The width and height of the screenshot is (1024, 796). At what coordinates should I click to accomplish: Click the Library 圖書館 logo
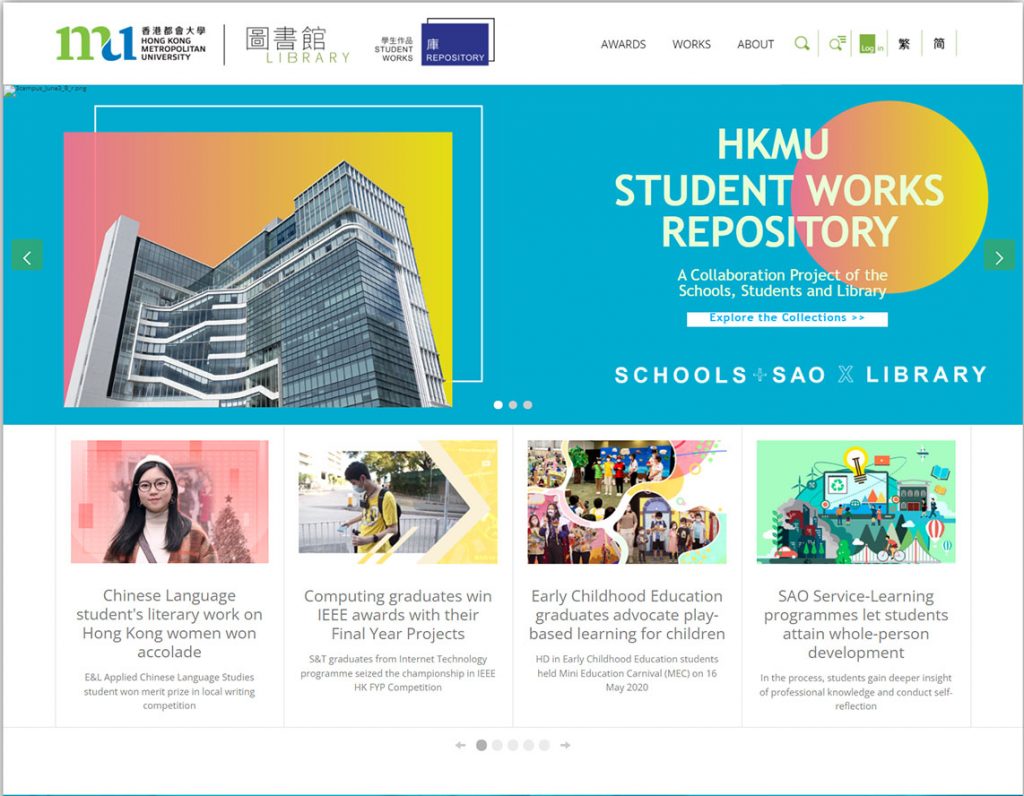tap(297, 44)
